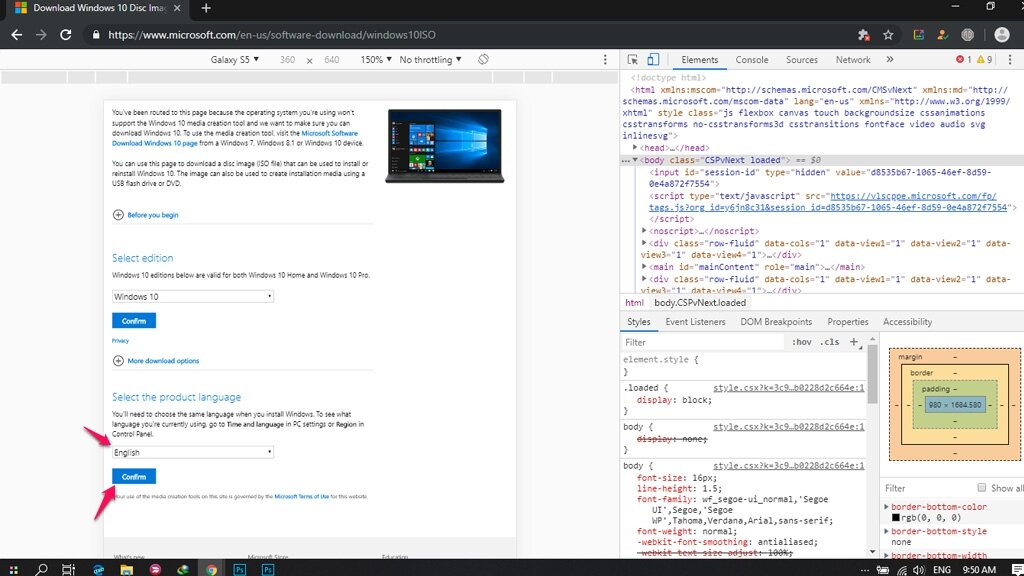1024x576 pixels.
Task: Click the browser back arrow
Action: tap(17, 35)
